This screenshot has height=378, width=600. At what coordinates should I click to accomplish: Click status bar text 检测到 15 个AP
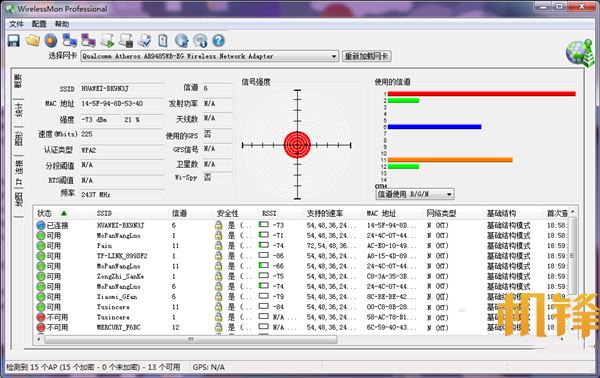point(93,367)
